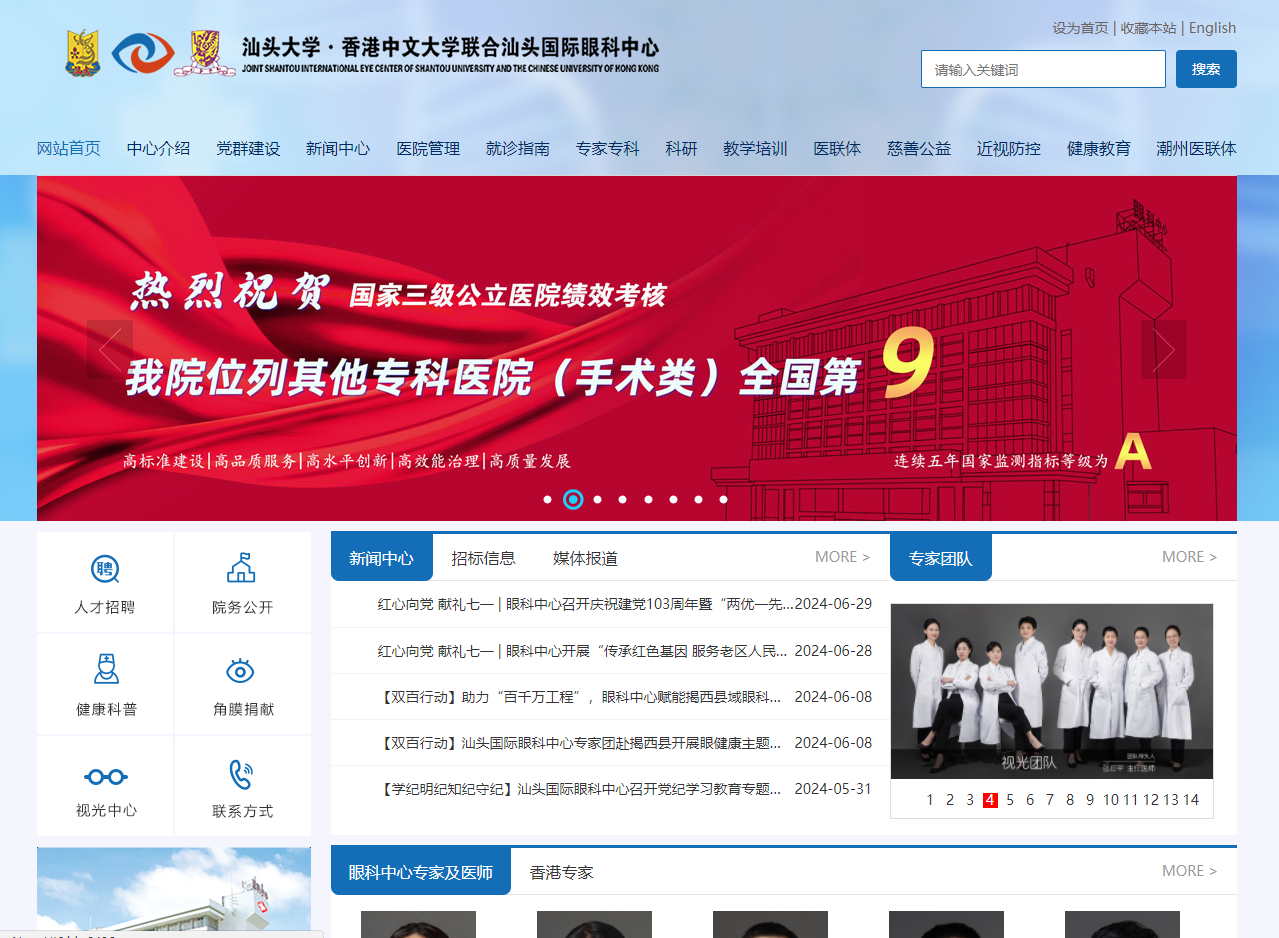The height and width of the screenshot is (938, 1279).
Task: Open the 角膜捐献 eye icon
Action: click(241, 670)
